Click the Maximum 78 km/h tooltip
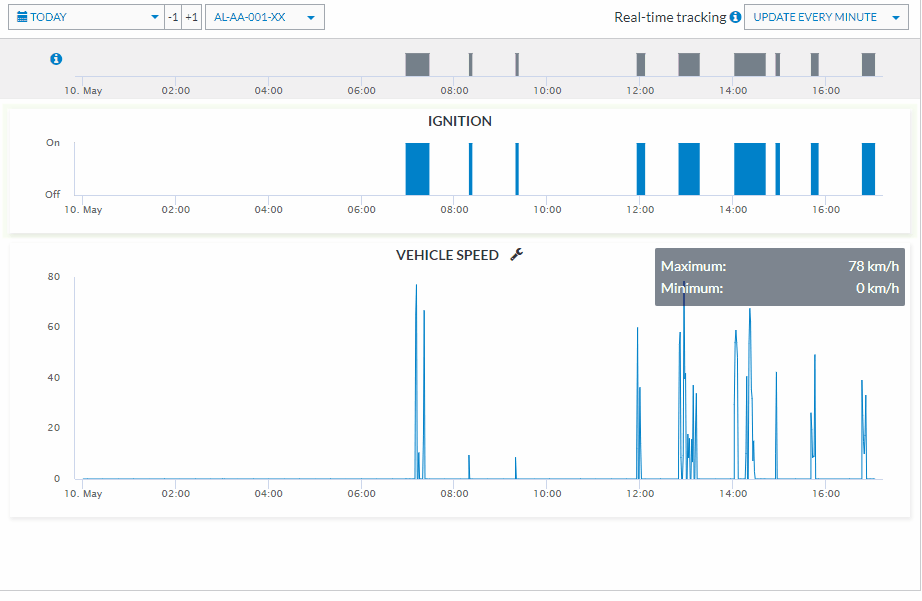The width and height of the screenshot is (922, 601). point(780,277)
